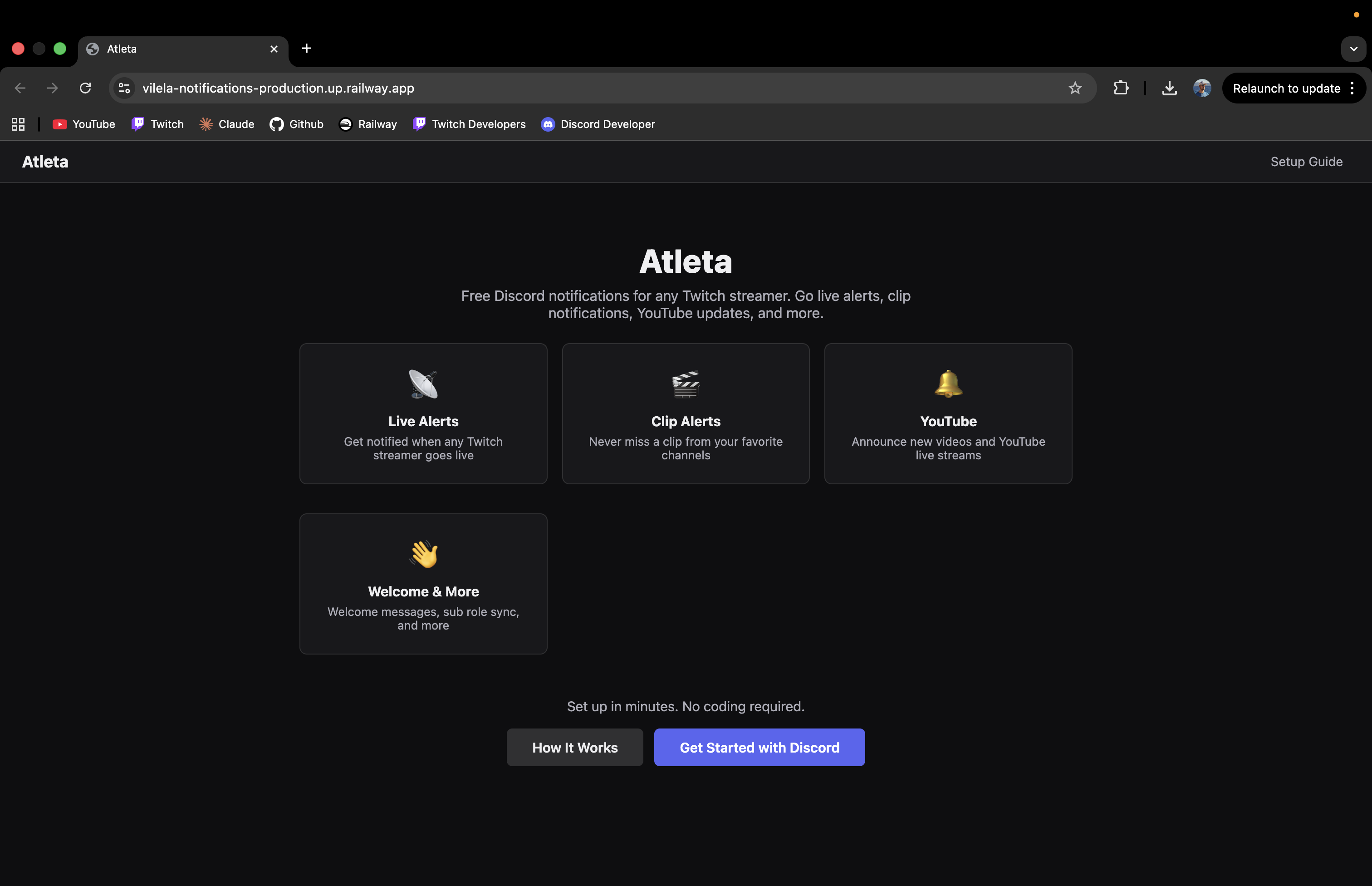Open the Railway bookmark

[367, 124]
